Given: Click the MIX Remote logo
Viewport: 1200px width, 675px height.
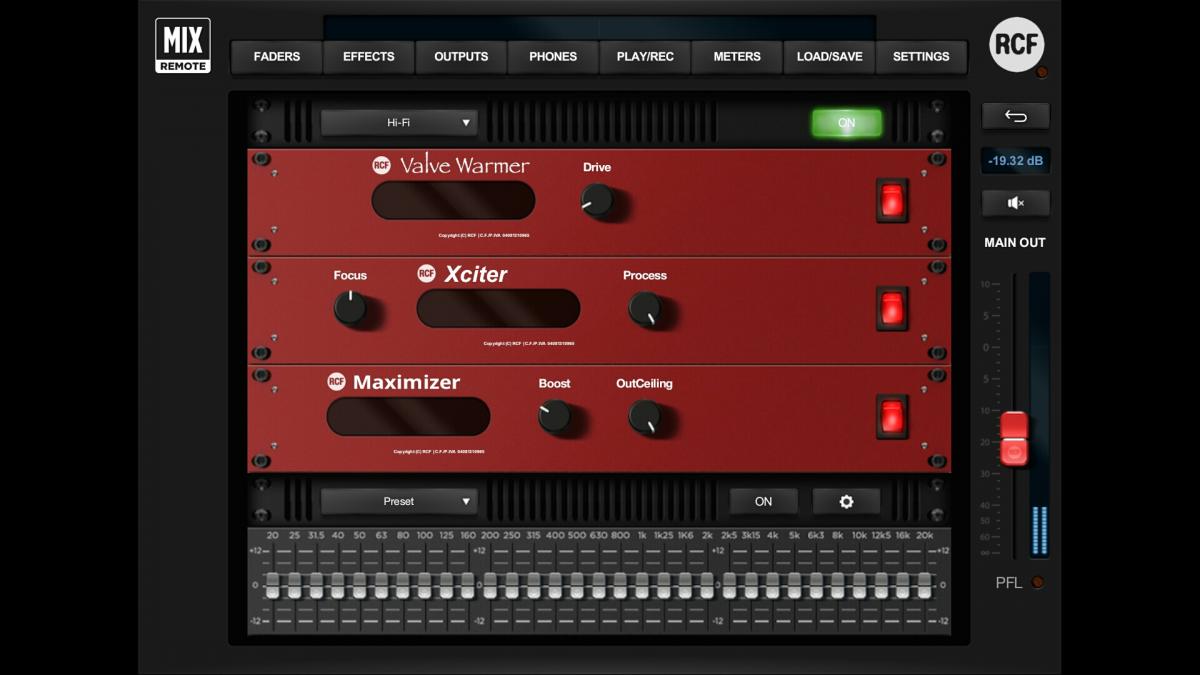Looking at the screenshot, I should (x=183, y=45).
